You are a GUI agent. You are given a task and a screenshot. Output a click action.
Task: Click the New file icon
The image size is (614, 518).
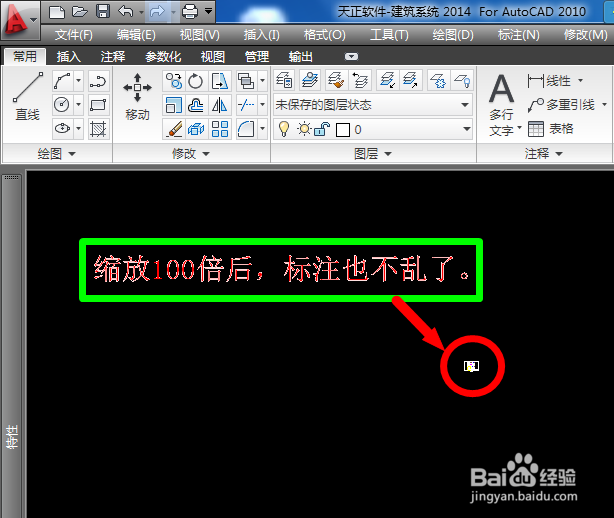pos(57,12)
